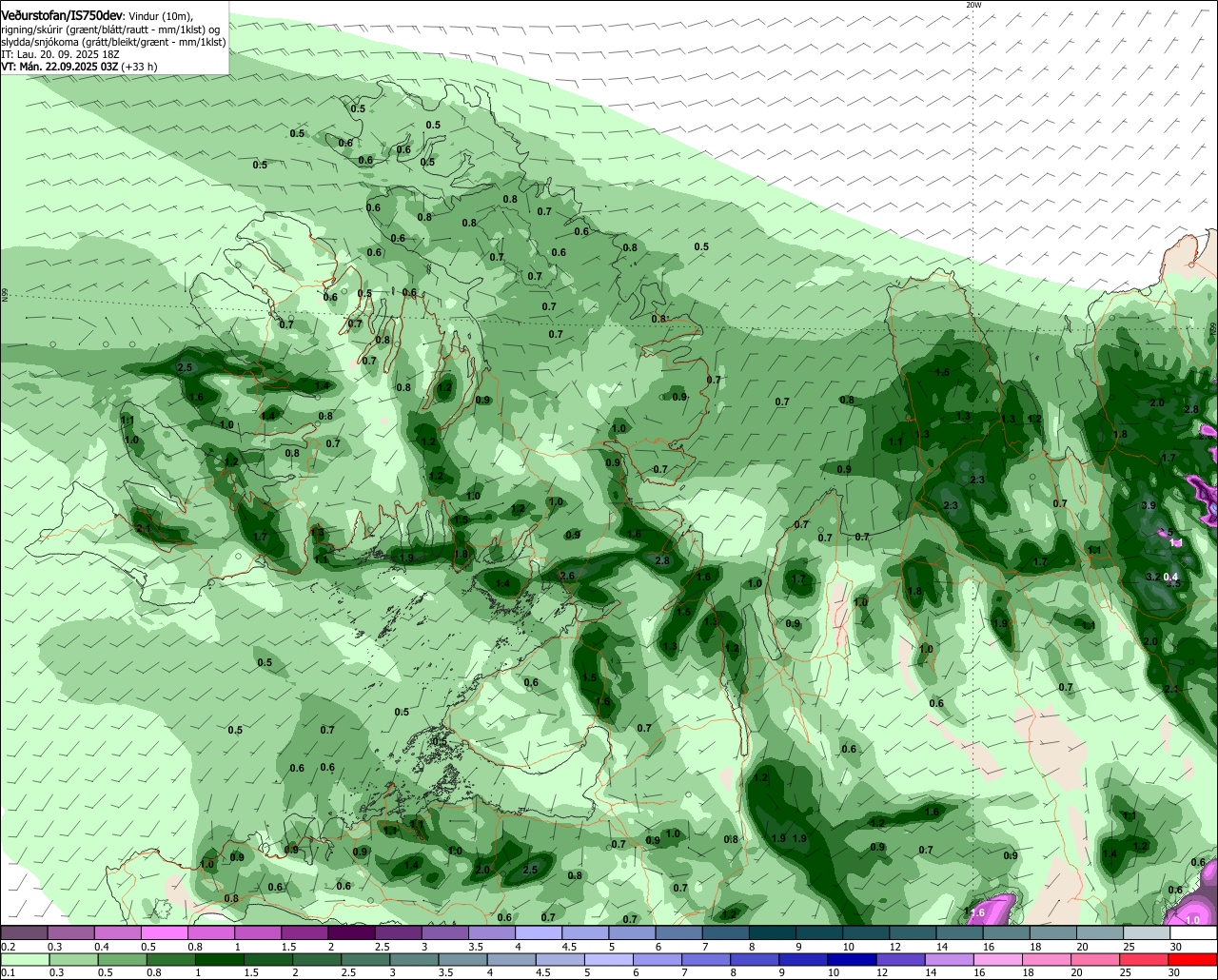Click the 20W longitude label

(x=972, y=5)
